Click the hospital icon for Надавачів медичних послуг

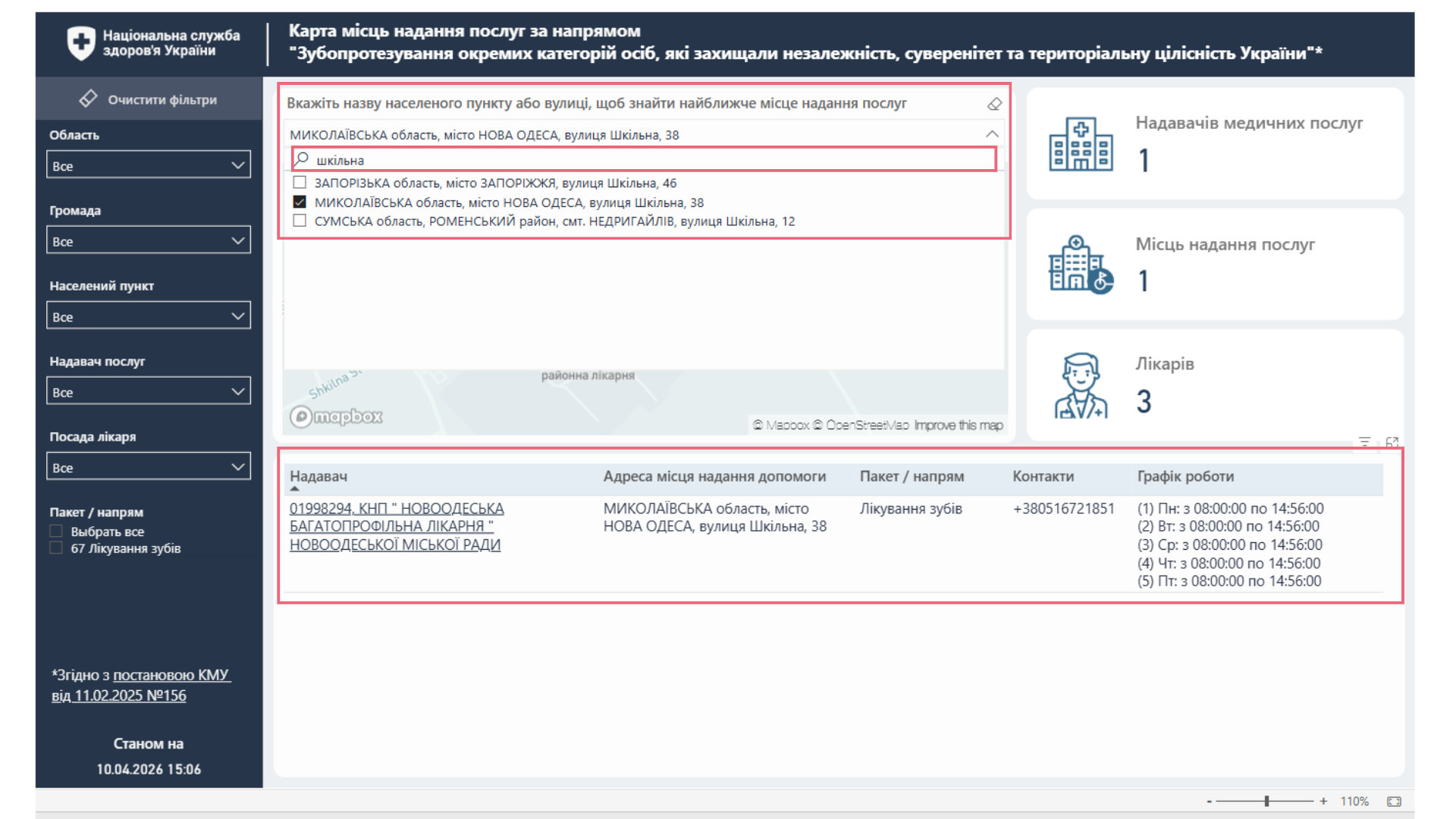(x=1081, y=144)
